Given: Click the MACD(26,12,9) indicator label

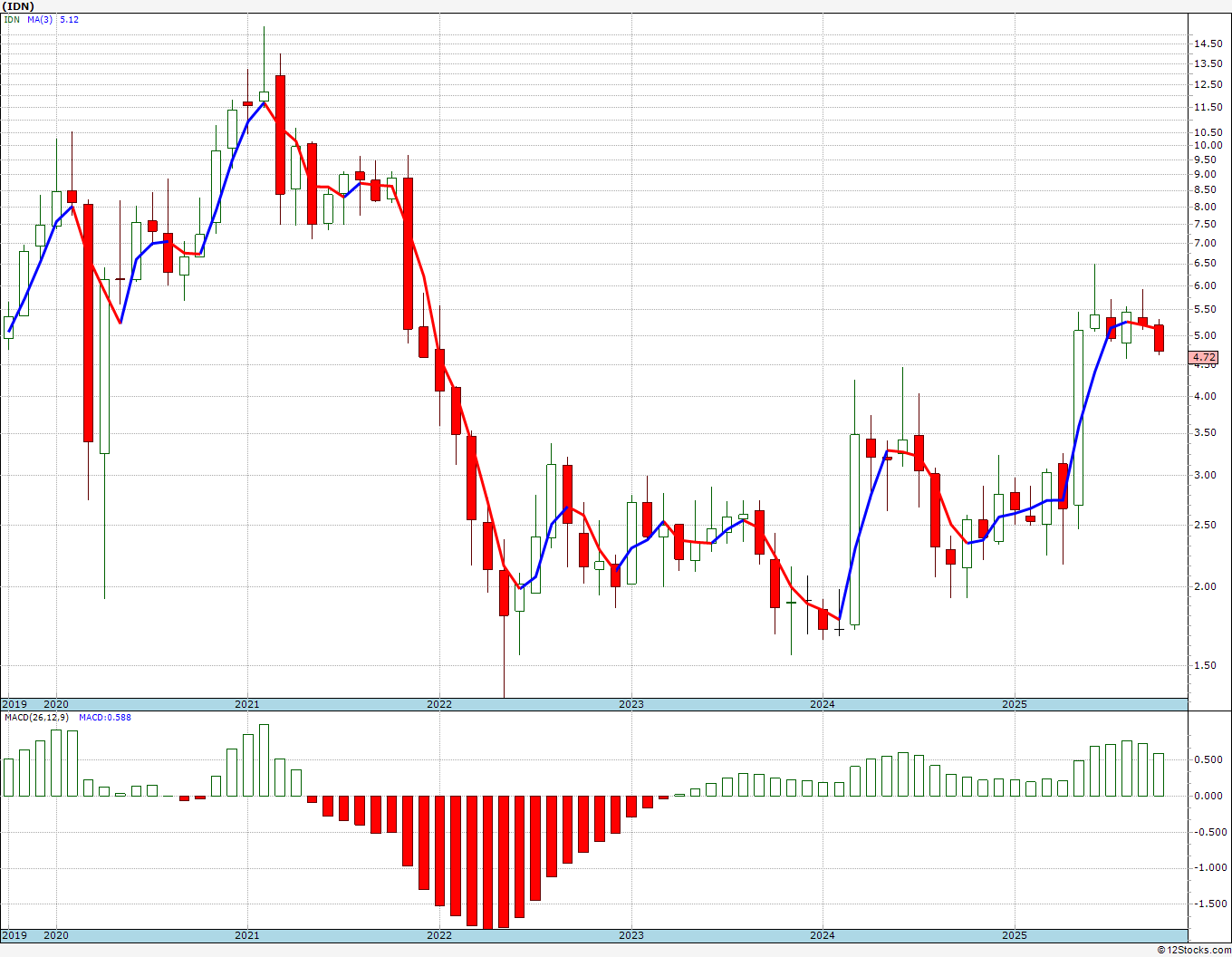Looking at the screenshot, I should 38,718.
